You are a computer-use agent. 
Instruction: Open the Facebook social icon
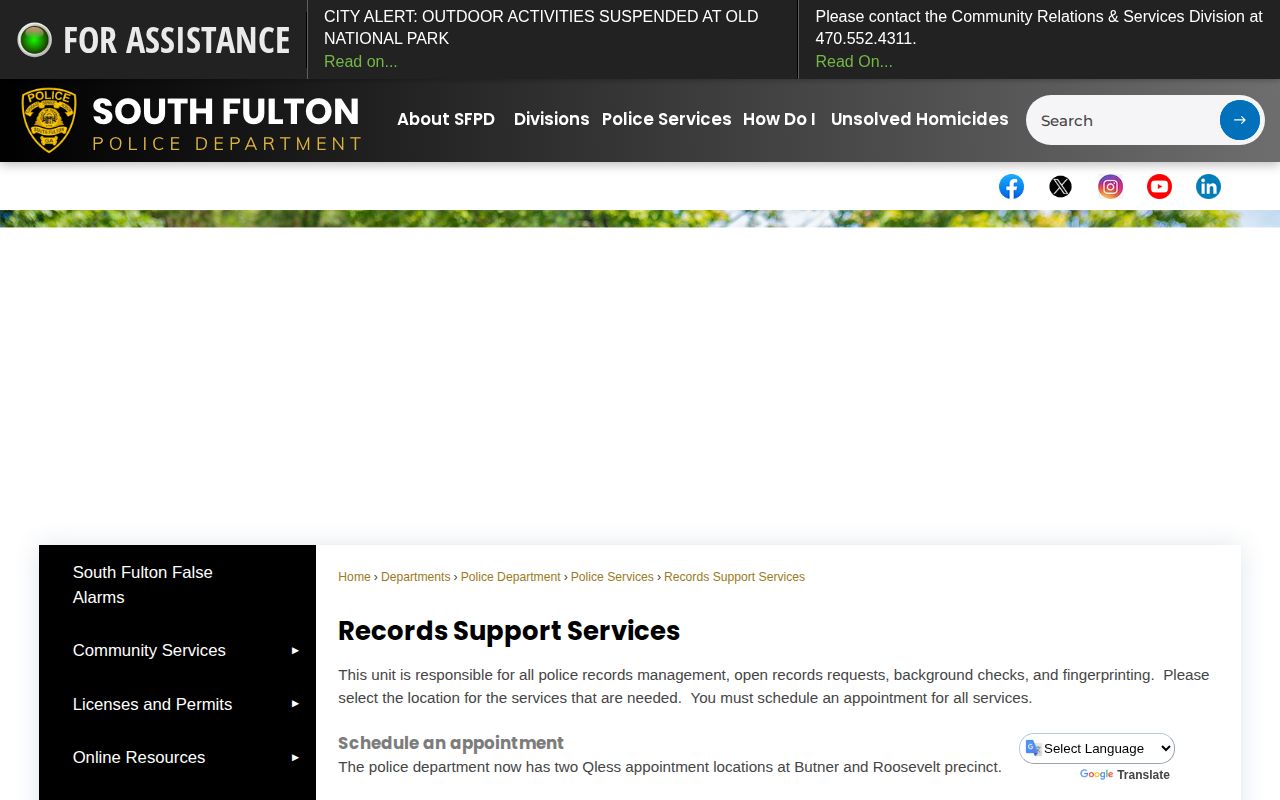pyautogui.click(x=1011, y=187)
